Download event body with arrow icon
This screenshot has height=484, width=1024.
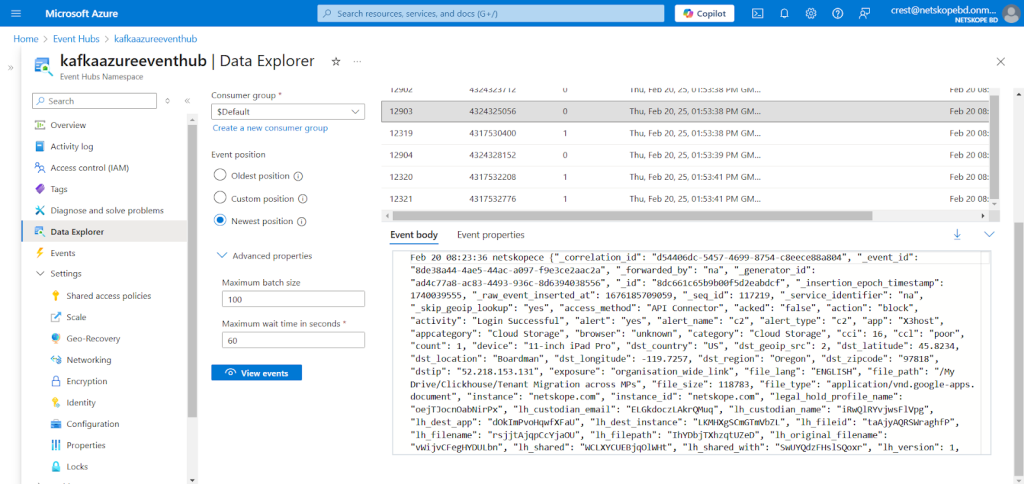(957, 234)
